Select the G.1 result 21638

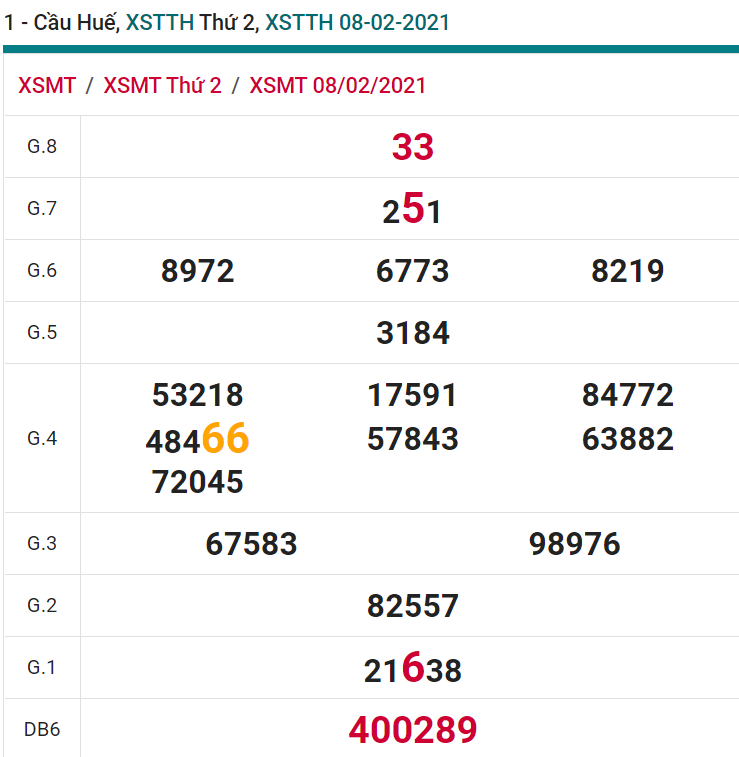click(412, 669)
